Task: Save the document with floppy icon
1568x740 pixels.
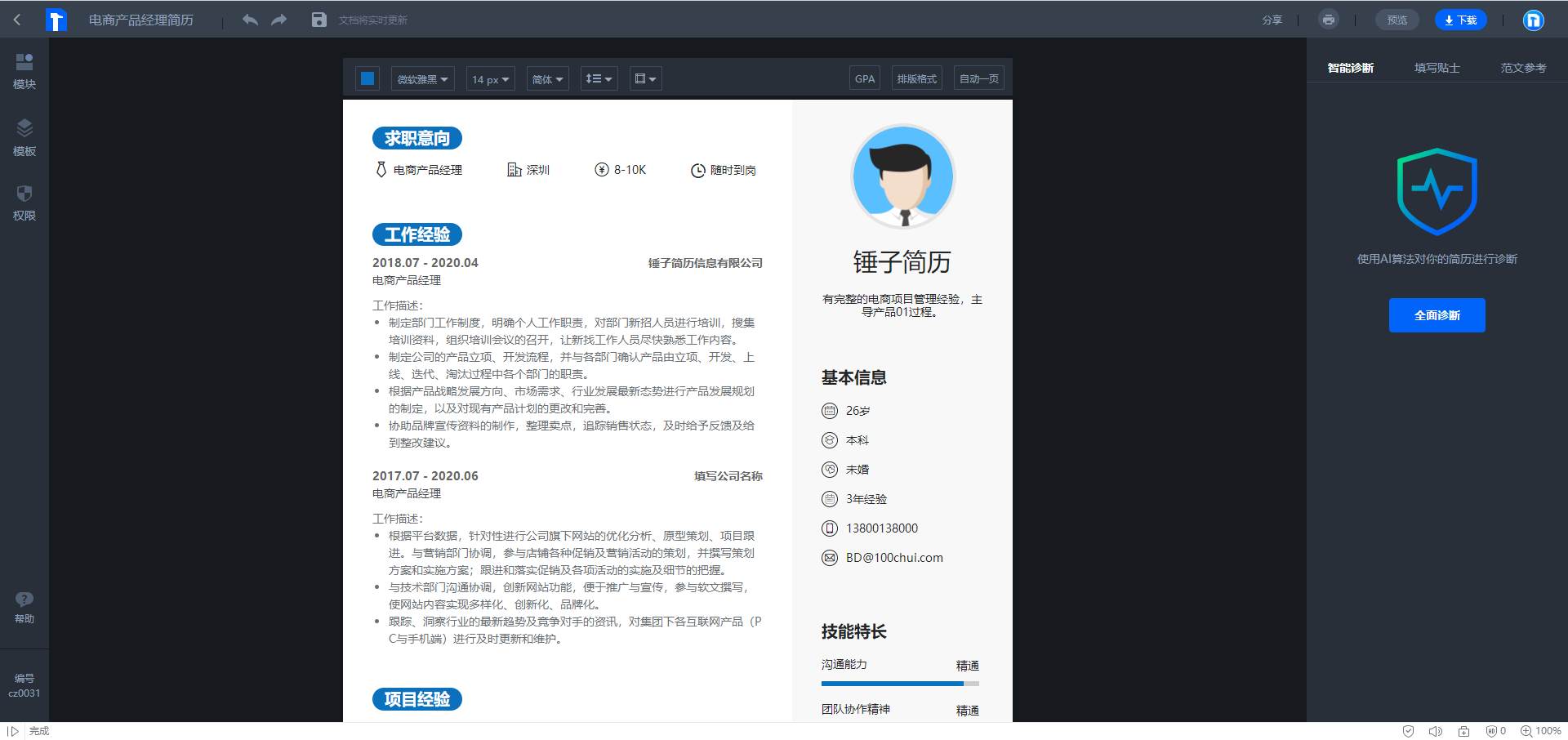Action: 319,20
